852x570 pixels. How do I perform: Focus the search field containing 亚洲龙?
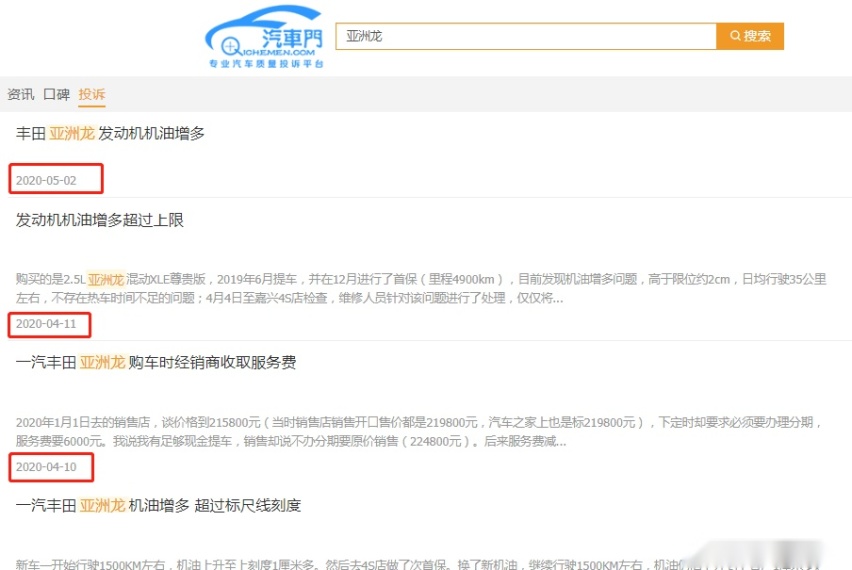526,36
